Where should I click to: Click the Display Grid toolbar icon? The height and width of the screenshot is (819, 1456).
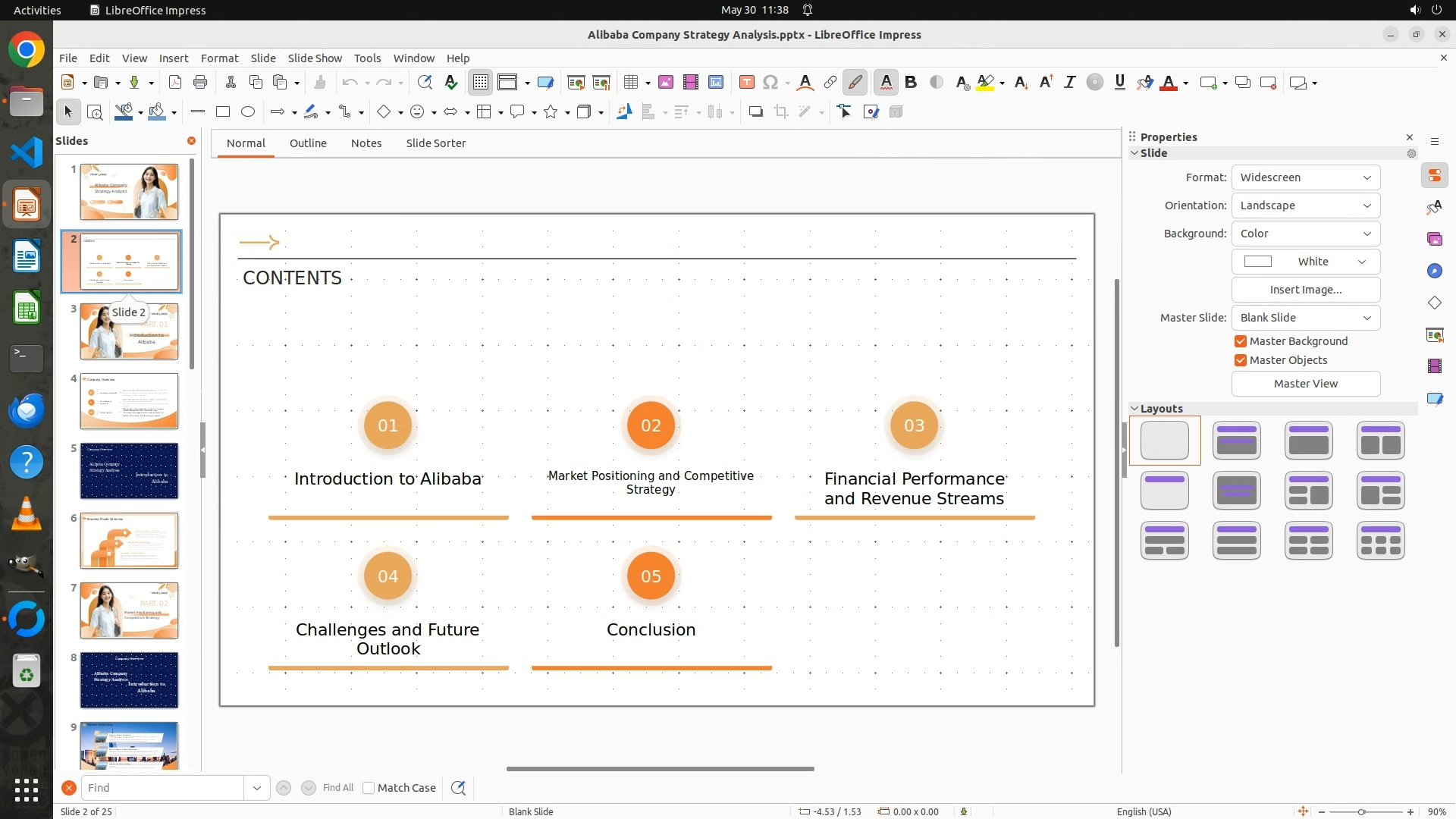click(x=481, y=83)
